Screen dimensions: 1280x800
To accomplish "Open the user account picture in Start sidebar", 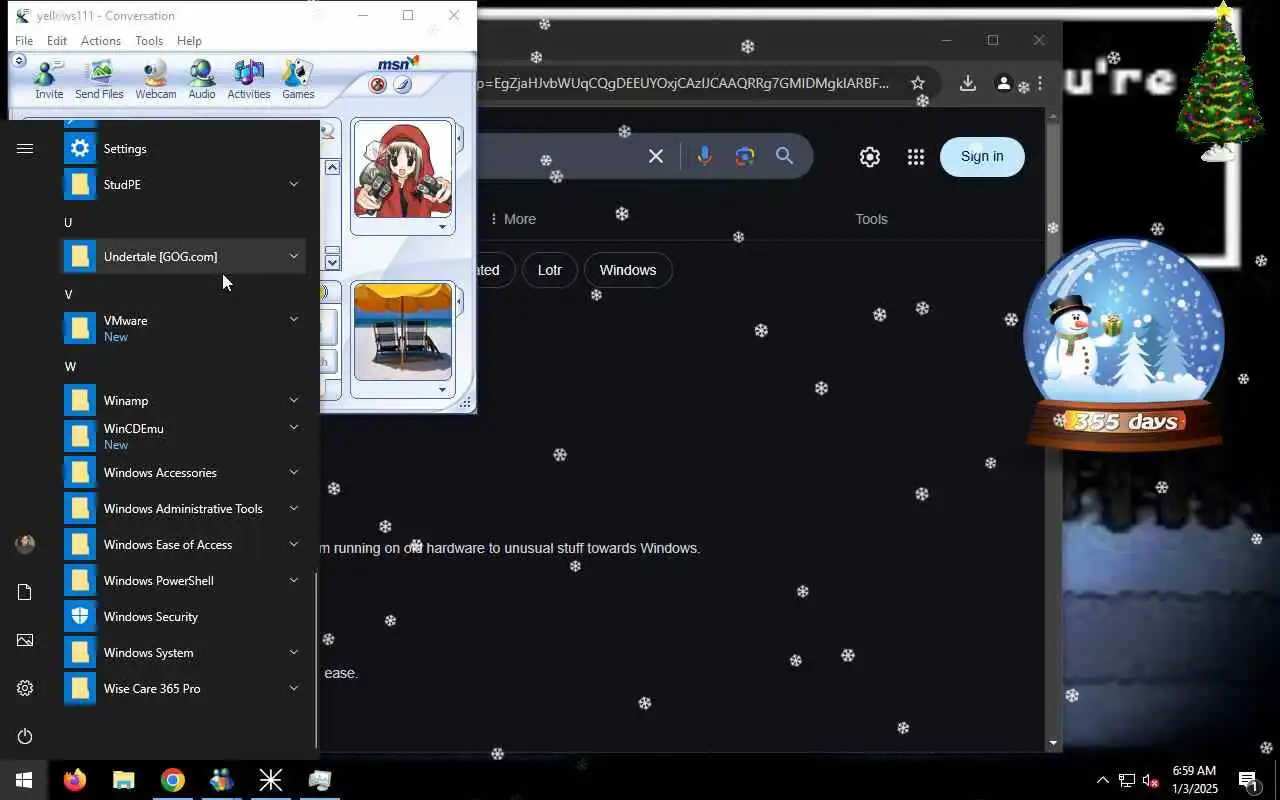I will [x=25, y=544].
